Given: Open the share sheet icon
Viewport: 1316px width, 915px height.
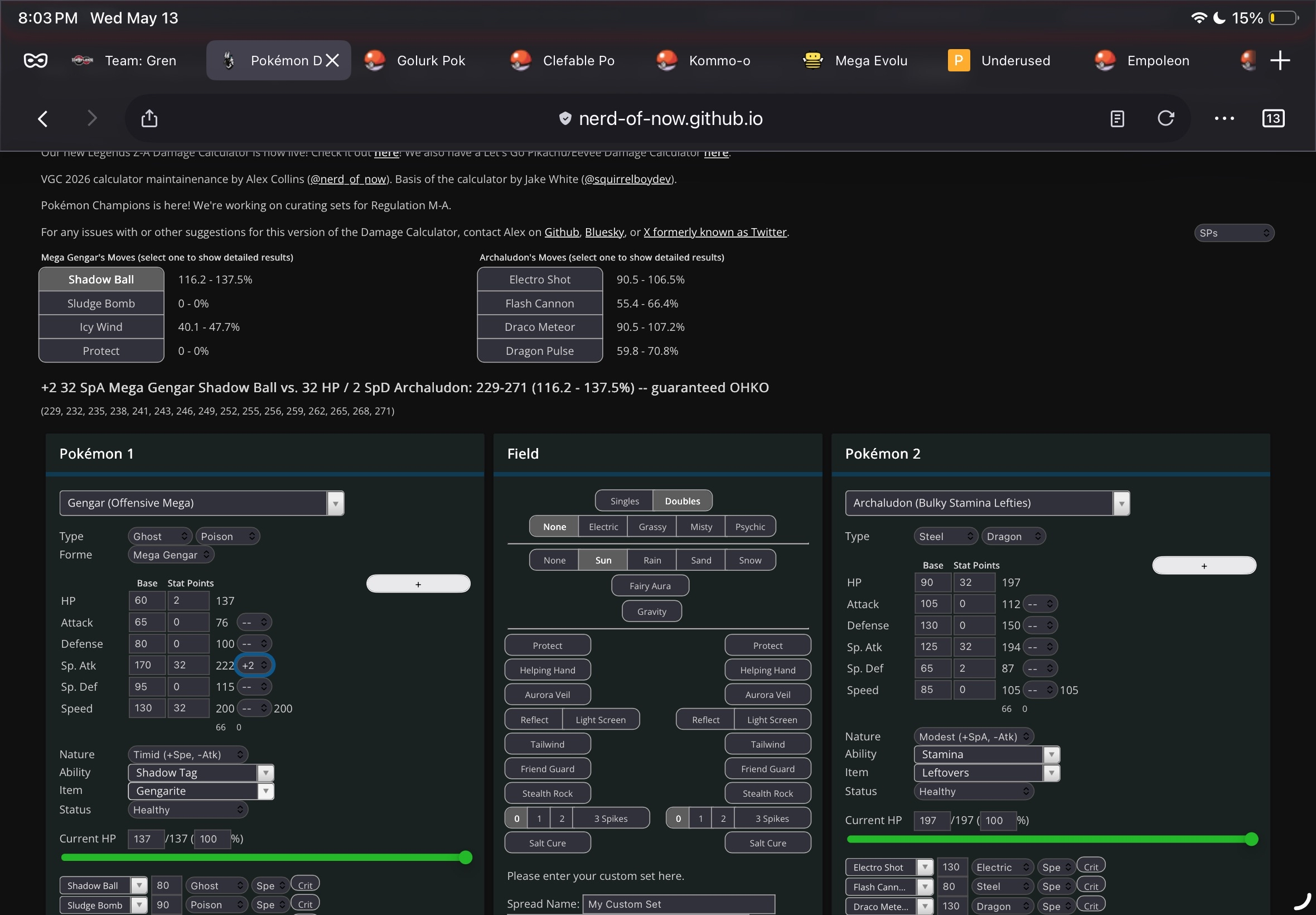Looking at the screenshot, I should pos(149,118).
